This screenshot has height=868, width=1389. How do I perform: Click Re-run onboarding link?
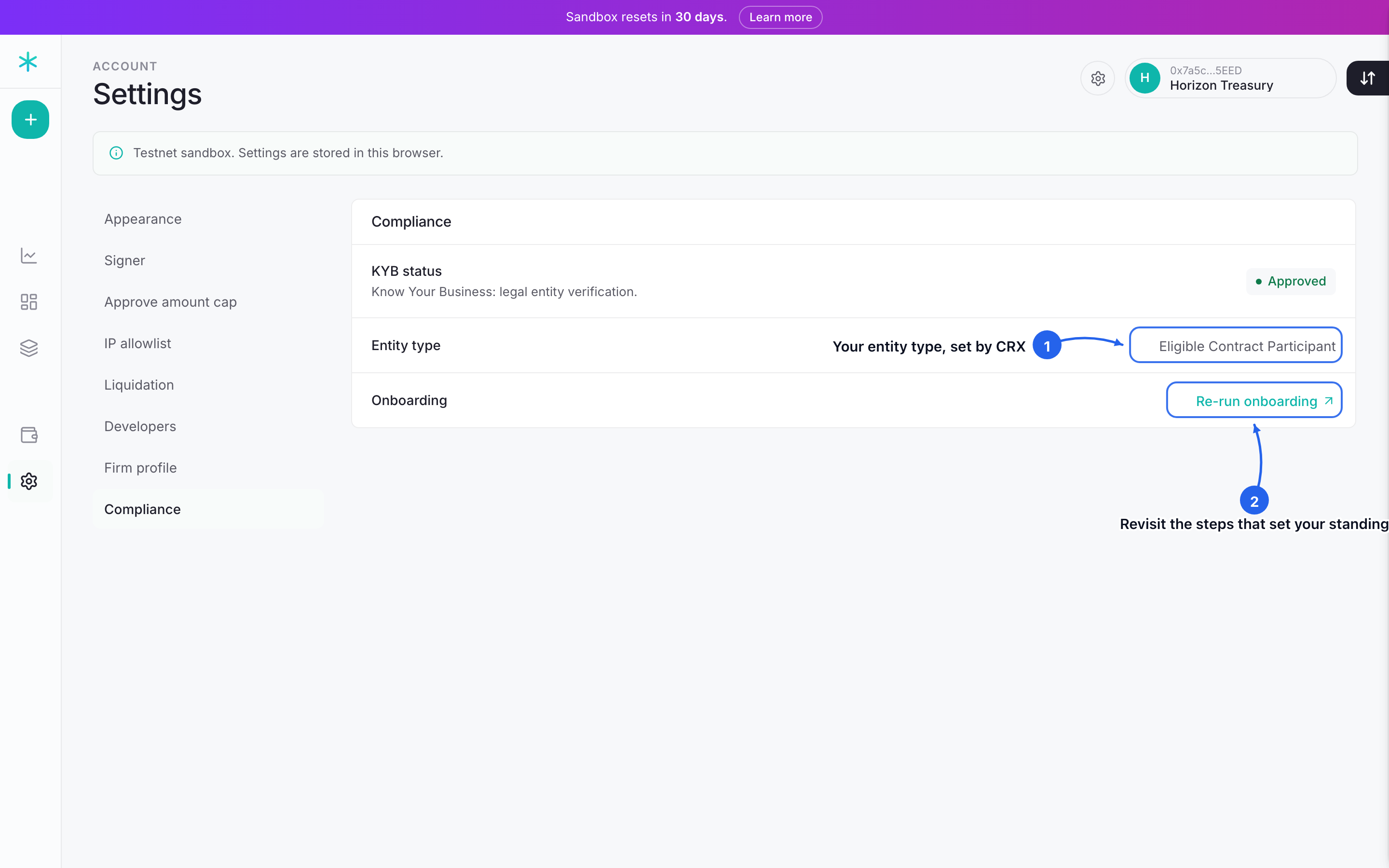pos(1264,401)
